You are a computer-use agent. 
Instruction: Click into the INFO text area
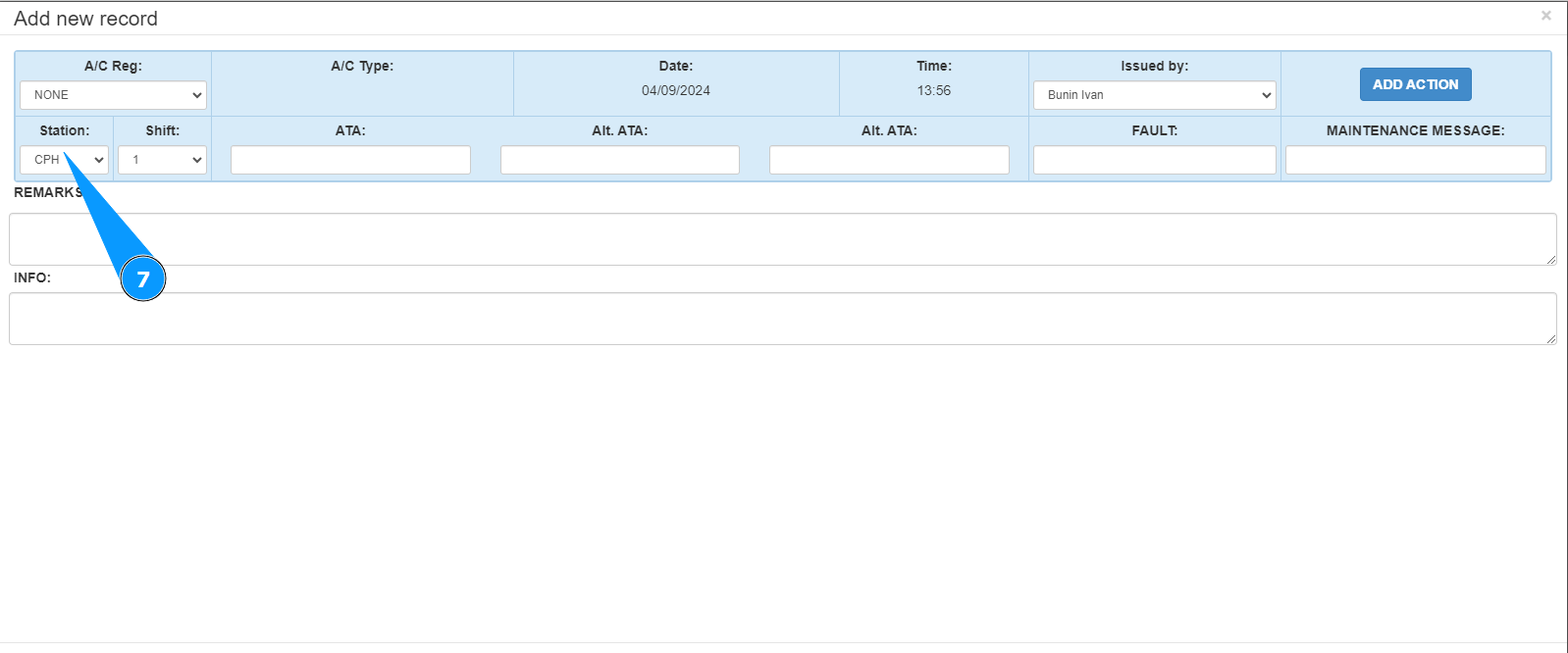783,319
